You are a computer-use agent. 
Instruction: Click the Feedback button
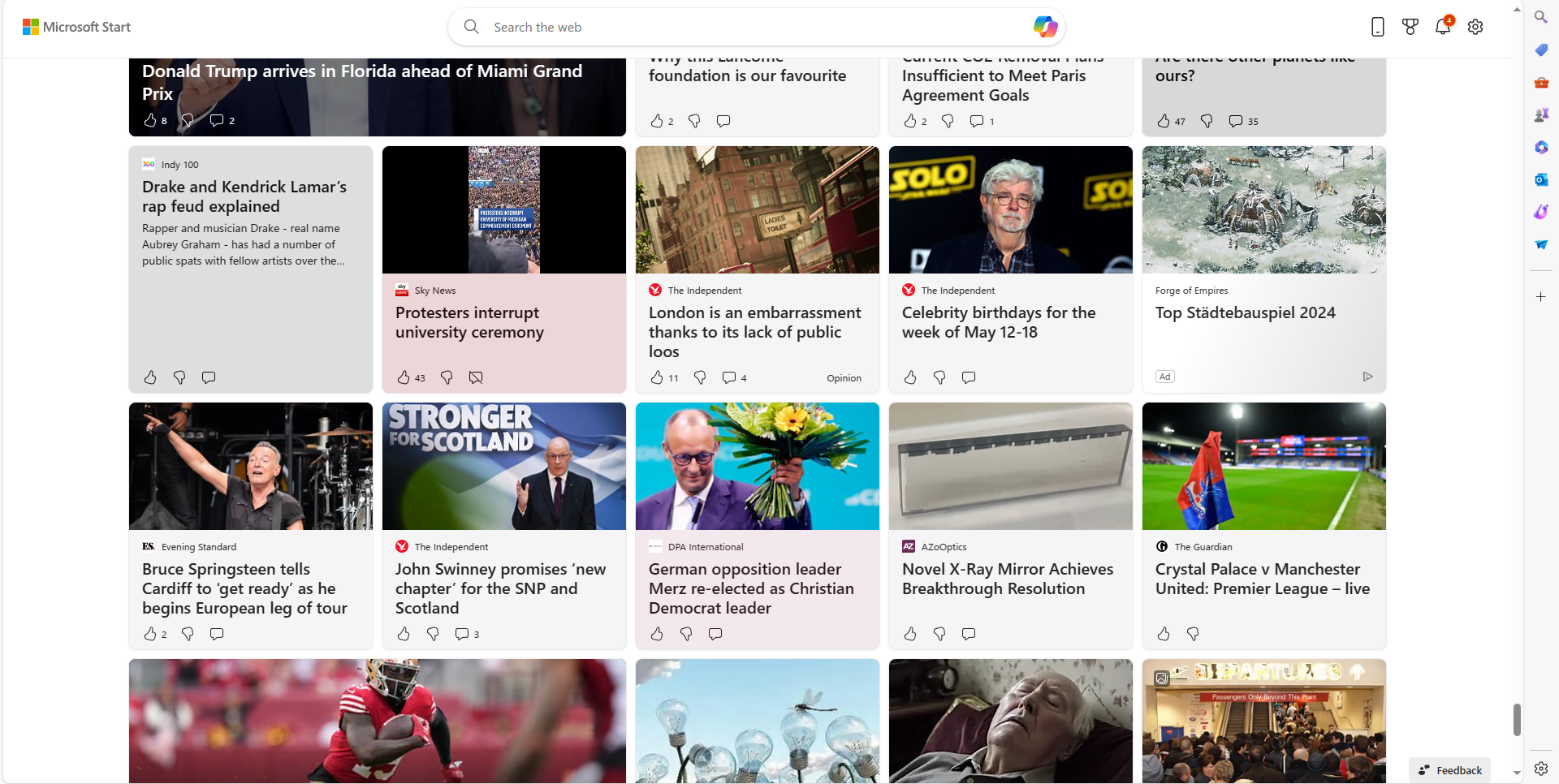pos(1450,770)
